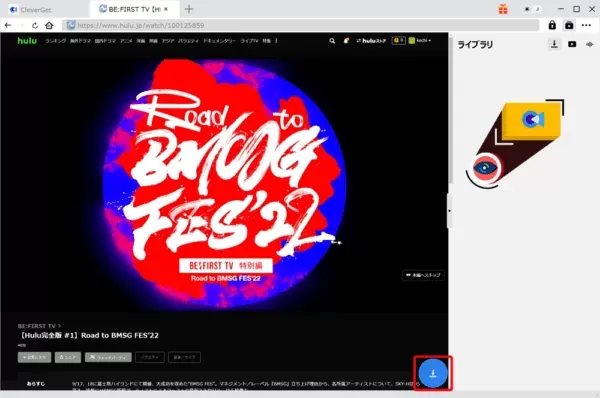Click the ライブラリ panel heading
The image size is (600, 398).
pyautogui.click(x=475, y=44)
